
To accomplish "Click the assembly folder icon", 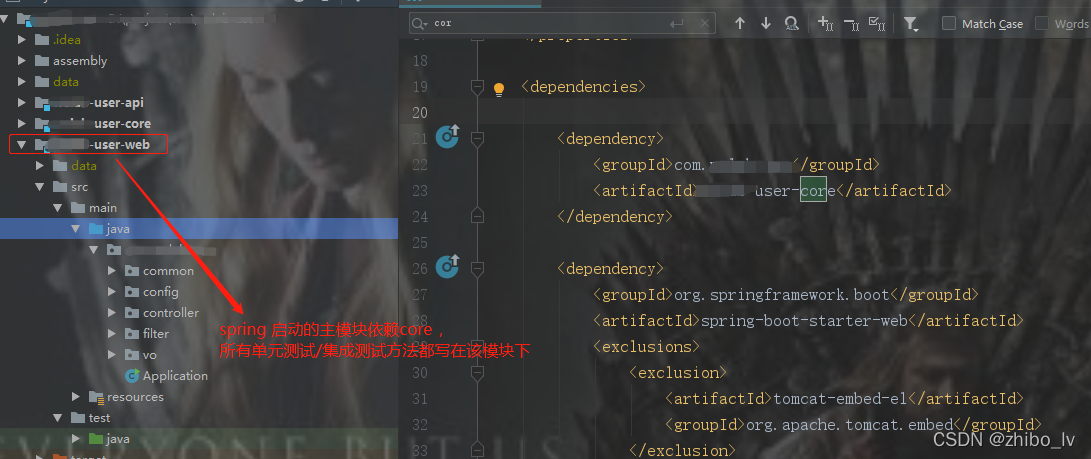I will [x=42, y=61].
